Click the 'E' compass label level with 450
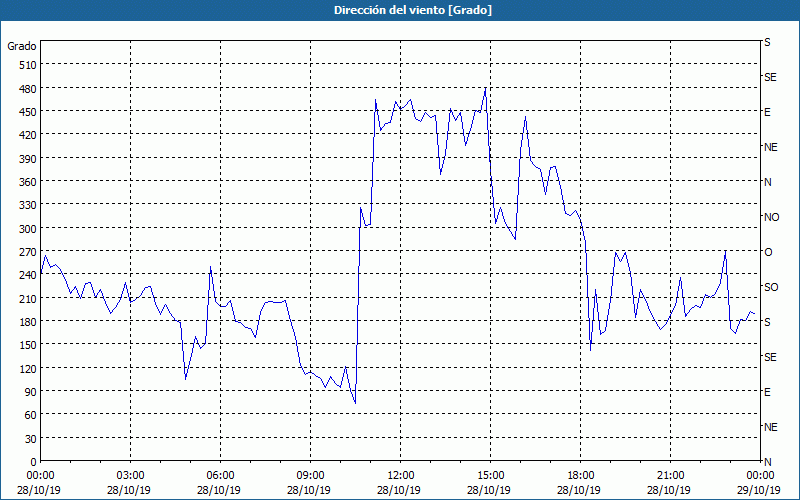The height and width of the screenshot is (500, 800). tap(767, 112)
